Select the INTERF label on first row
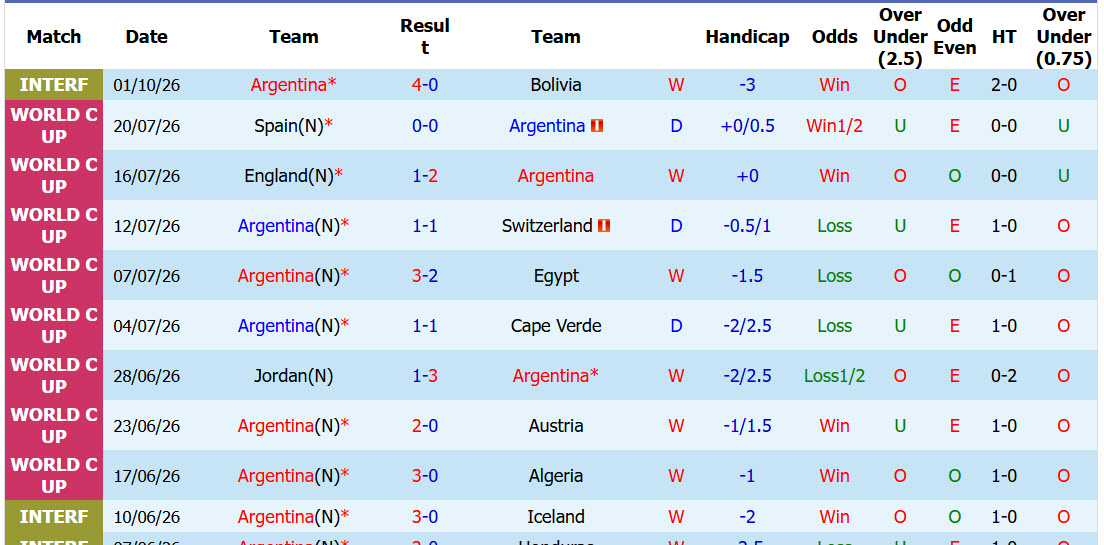The width and height of the screenshot is (1104, 545). [54, 85]
